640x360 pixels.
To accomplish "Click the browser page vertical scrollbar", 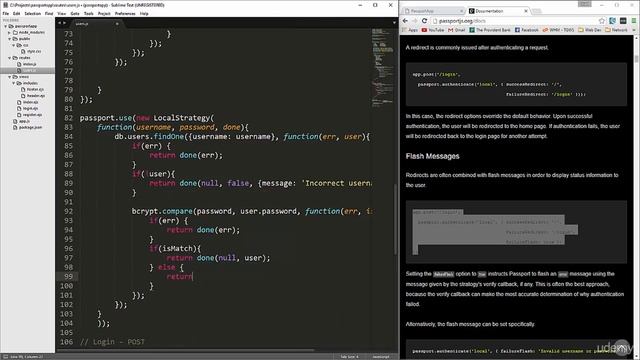I will (636, 59).
